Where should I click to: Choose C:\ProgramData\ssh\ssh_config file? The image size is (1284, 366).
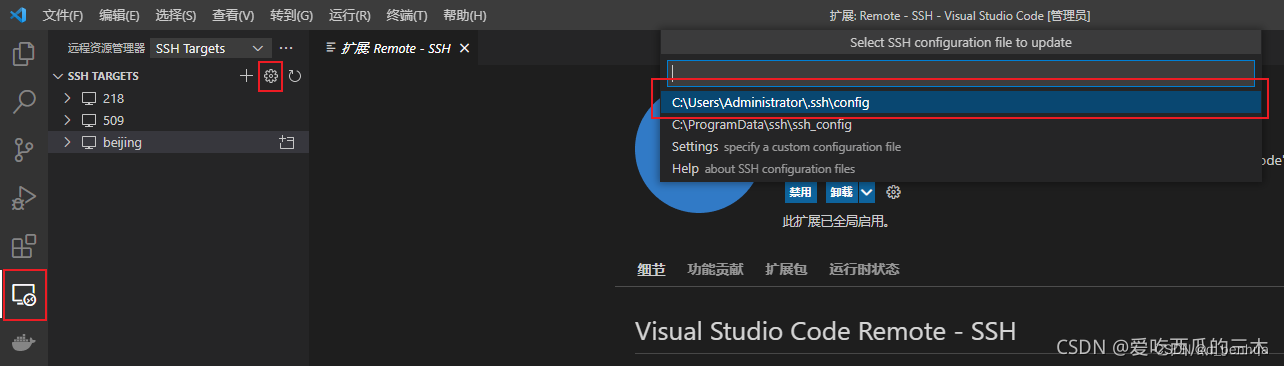pyautogui.click(x=960, y=125)
